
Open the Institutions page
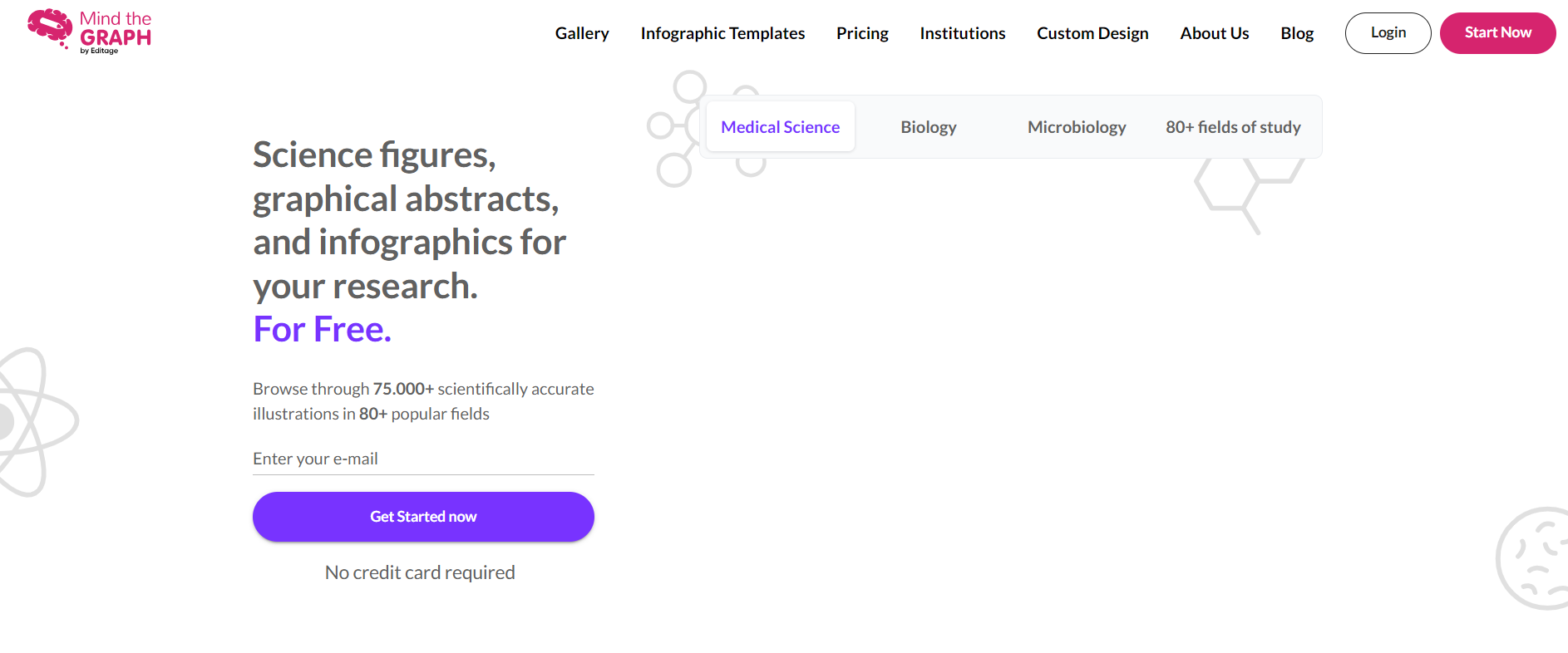pos(962,33)
